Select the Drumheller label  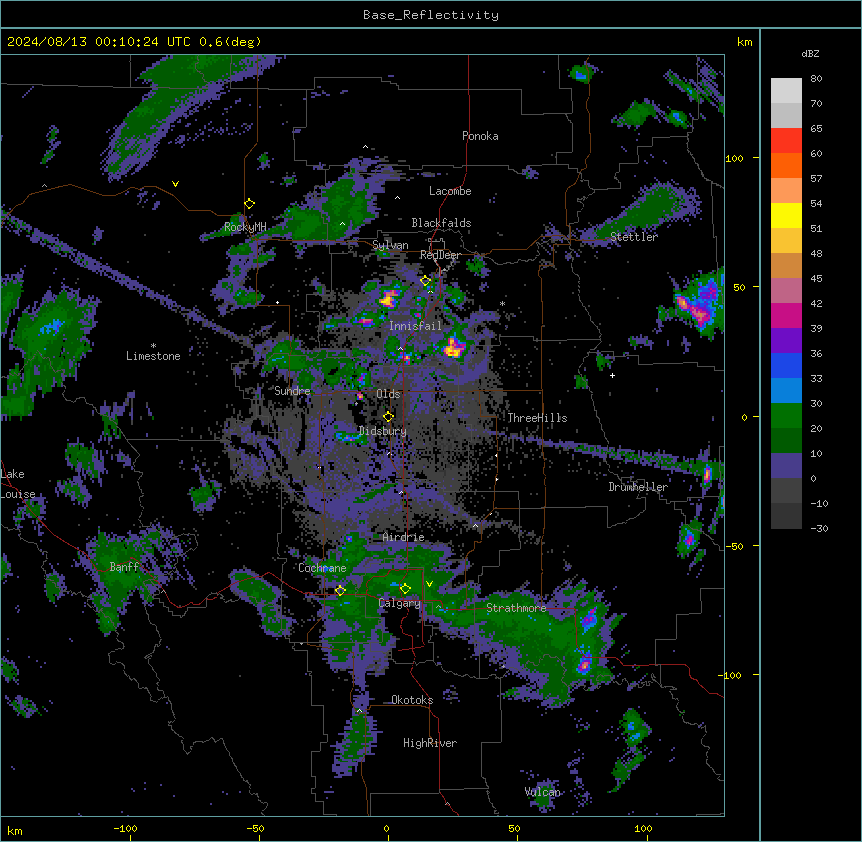638,487
